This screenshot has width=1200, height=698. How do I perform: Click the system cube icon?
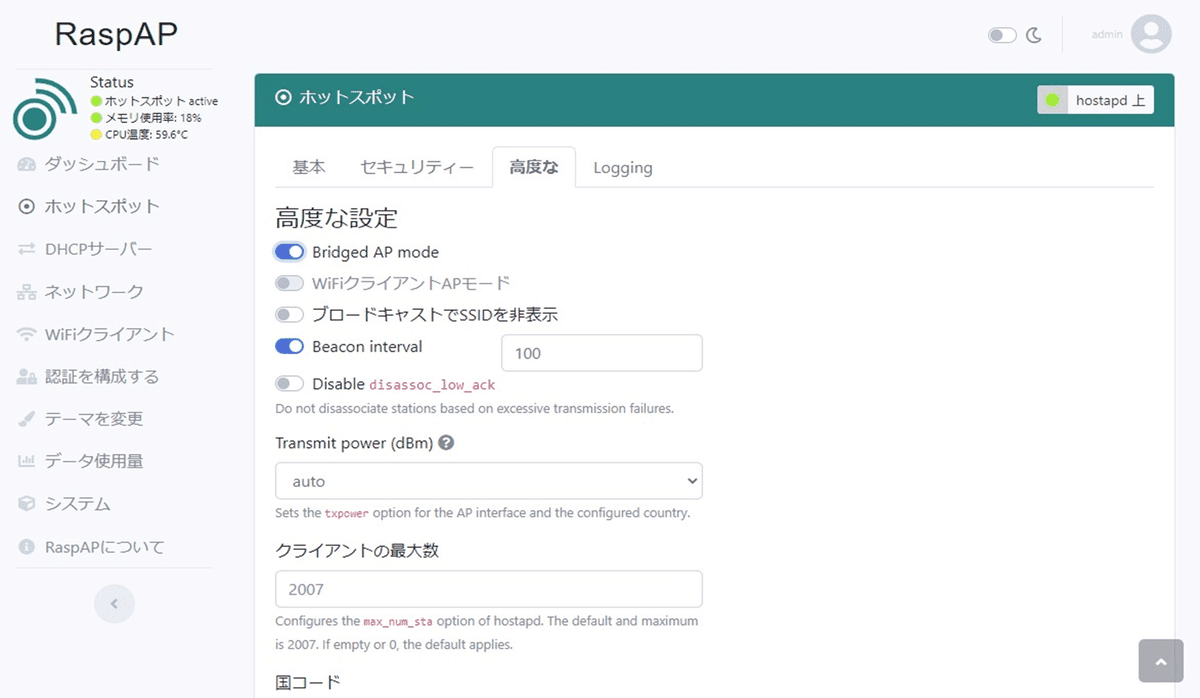(x=27, y=504)
